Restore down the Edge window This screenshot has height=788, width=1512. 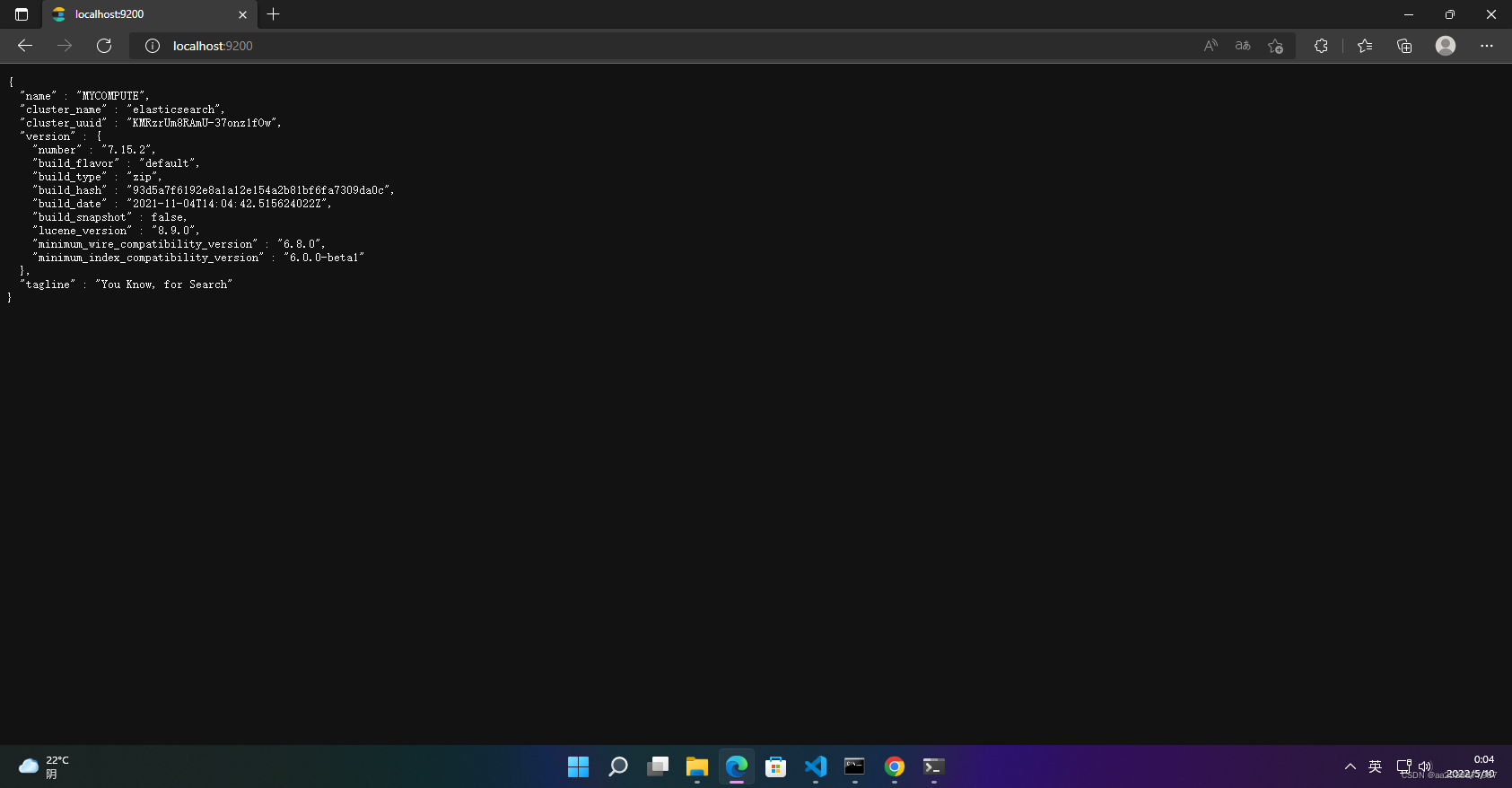pos(1450,14)
